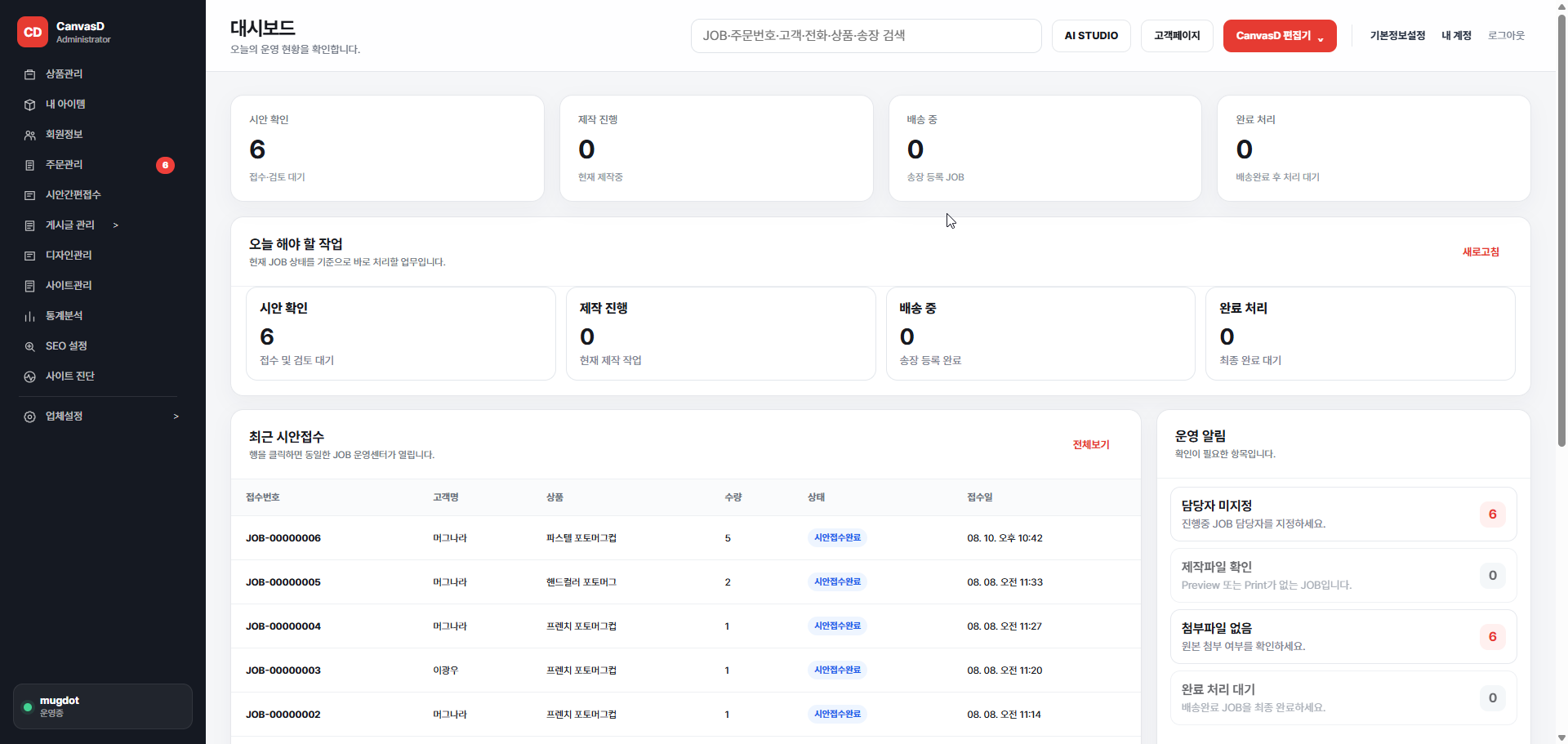Expand the 업체설정 chevron
The width and height of the screenshot is (1568, 744).
[x=176, y=417]
